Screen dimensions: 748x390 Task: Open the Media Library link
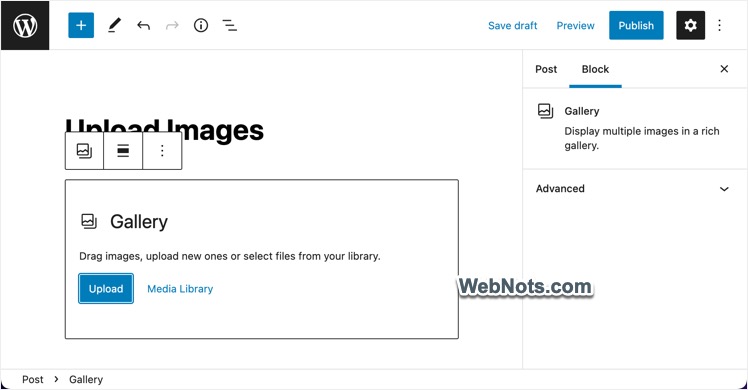tap(180, 289)
